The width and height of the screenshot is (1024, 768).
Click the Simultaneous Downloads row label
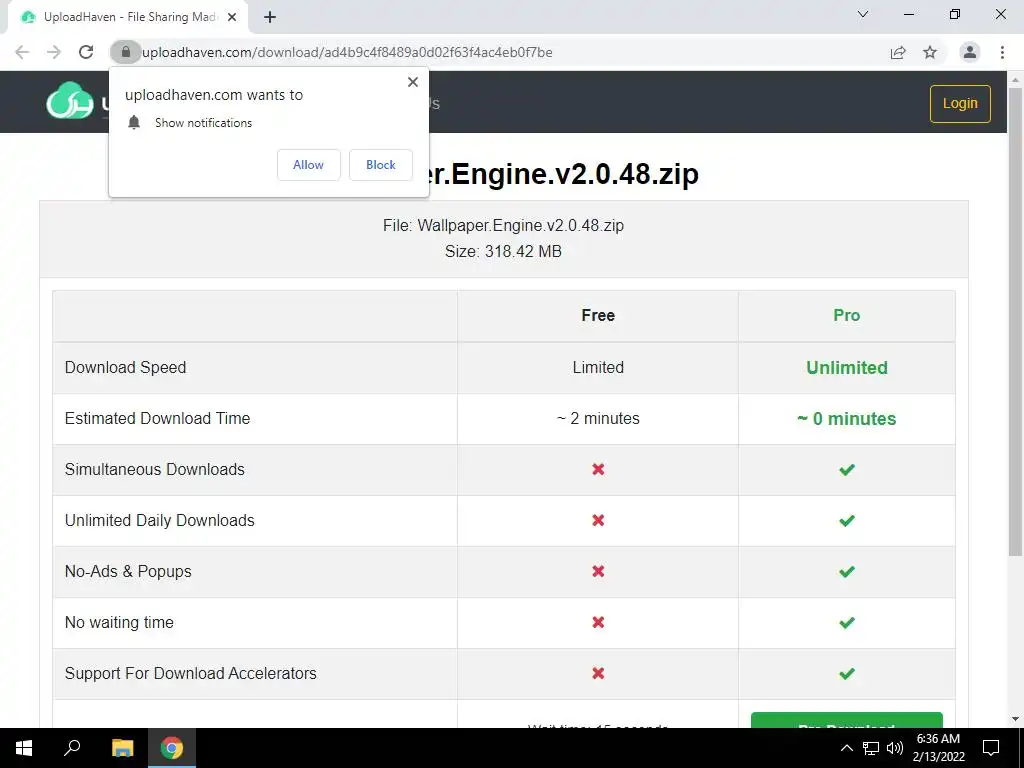pos(155,470)
